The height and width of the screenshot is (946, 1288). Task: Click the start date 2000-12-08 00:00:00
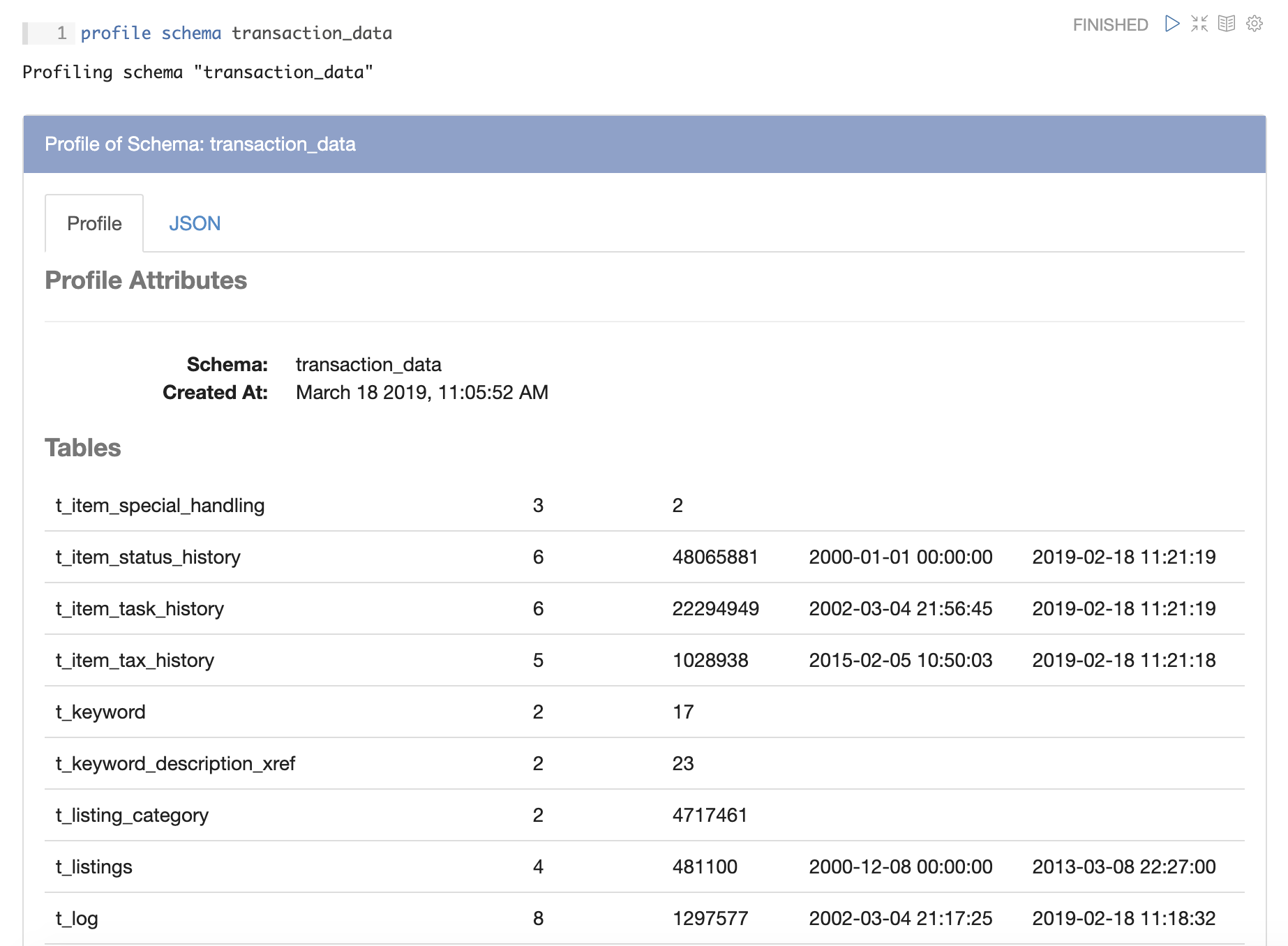pos(901,866)
